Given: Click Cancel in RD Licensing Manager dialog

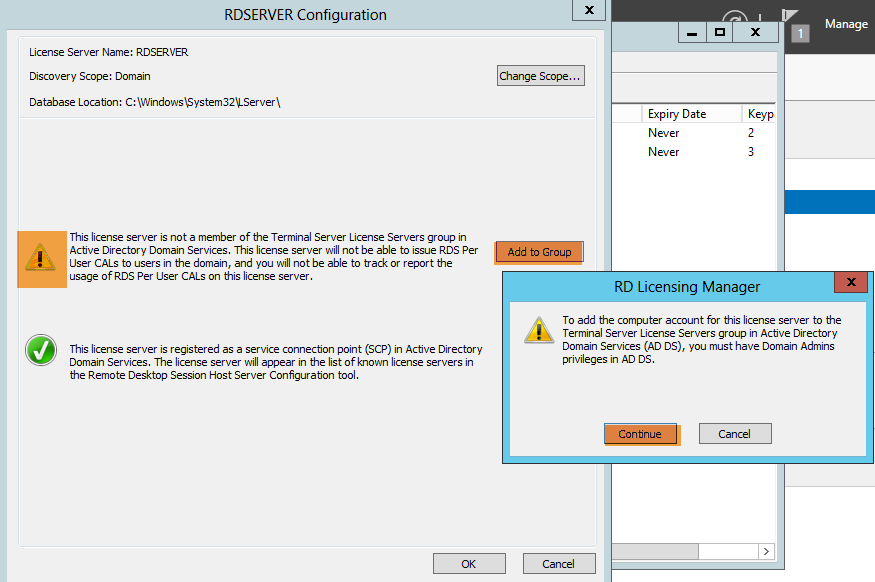Looking at the screenshot, I should [x=735, y=434].
